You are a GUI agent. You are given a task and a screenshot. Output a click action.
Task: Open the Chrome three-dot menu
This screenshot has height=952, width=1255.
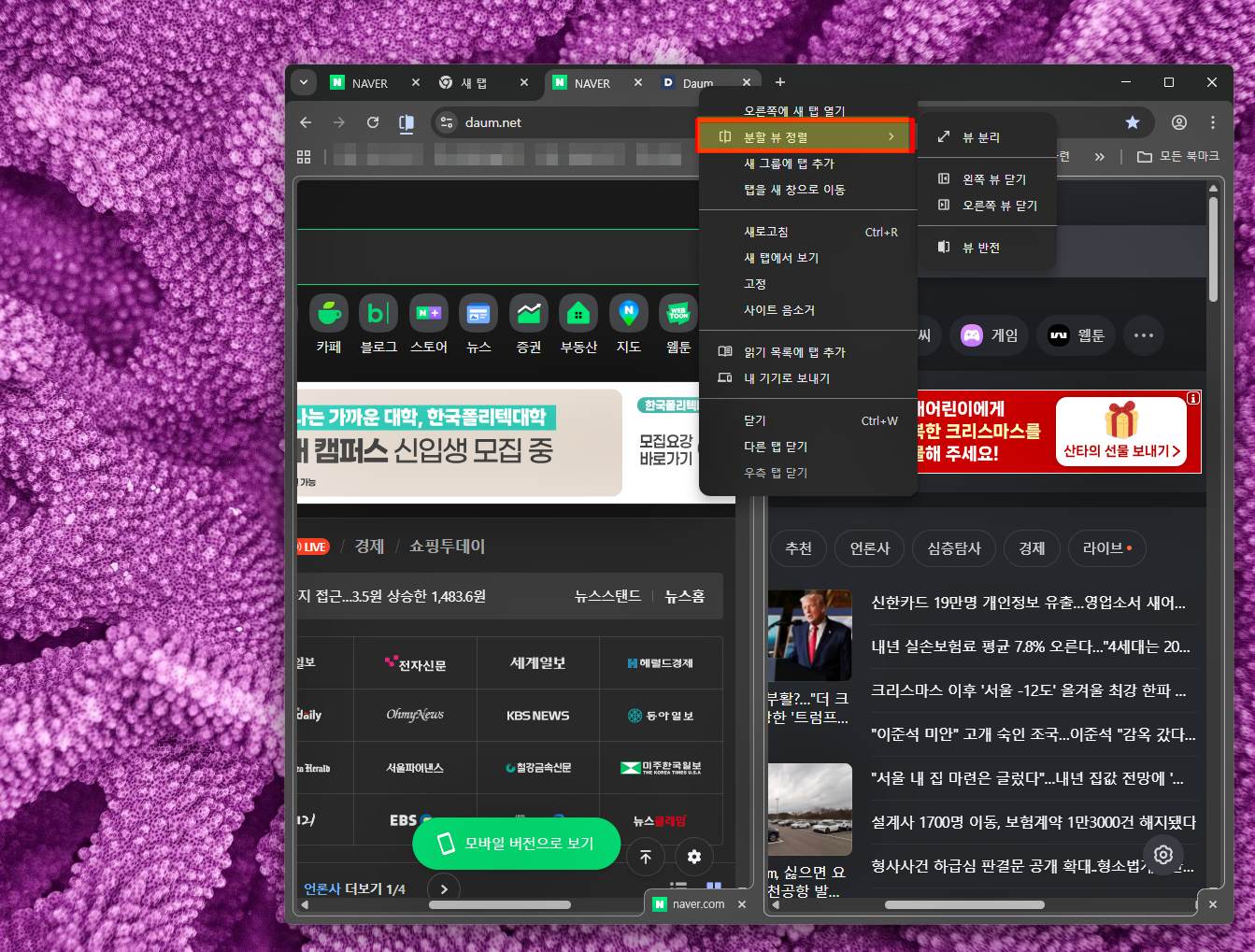coord(1213,122)
